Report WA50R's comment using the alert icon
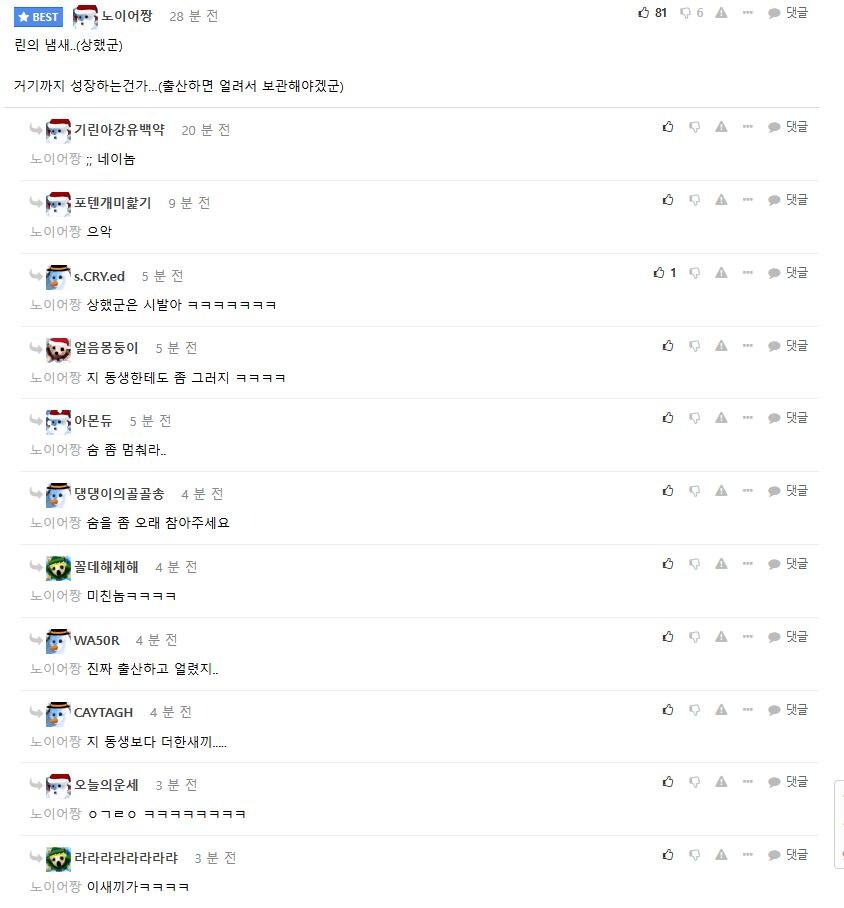This screenshot has height=908, width=844. point(720,636)
